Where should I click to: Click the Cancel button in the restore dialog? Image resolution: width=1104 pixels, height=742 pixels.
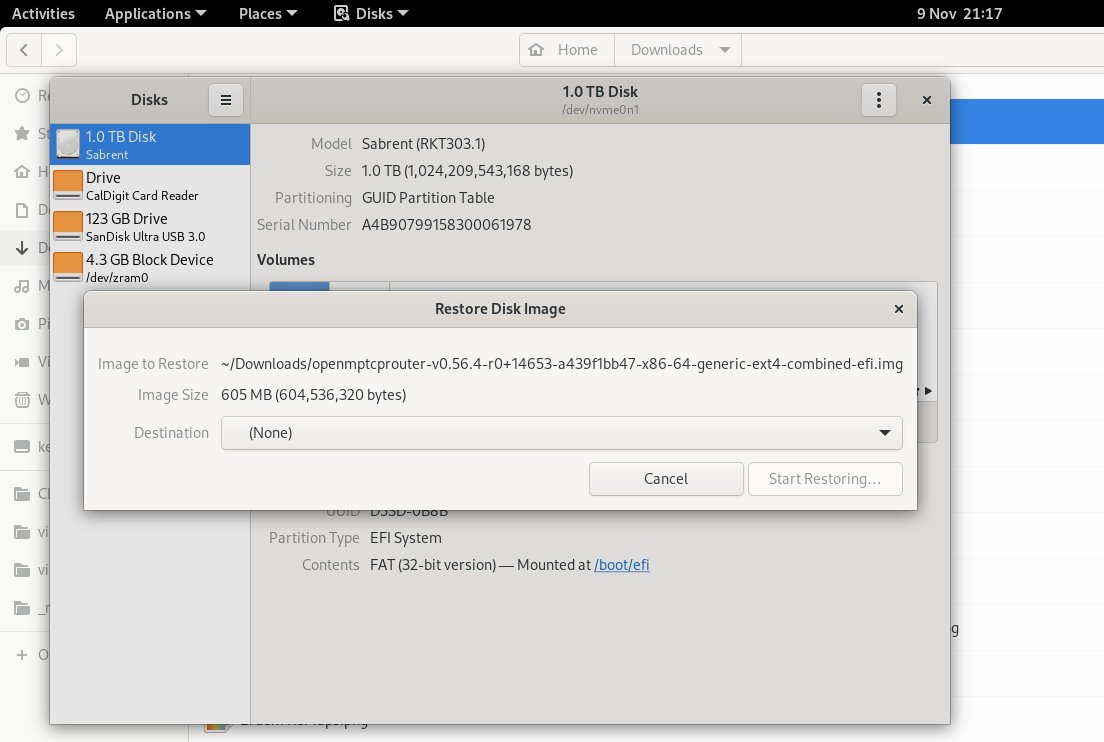point(666,479)
